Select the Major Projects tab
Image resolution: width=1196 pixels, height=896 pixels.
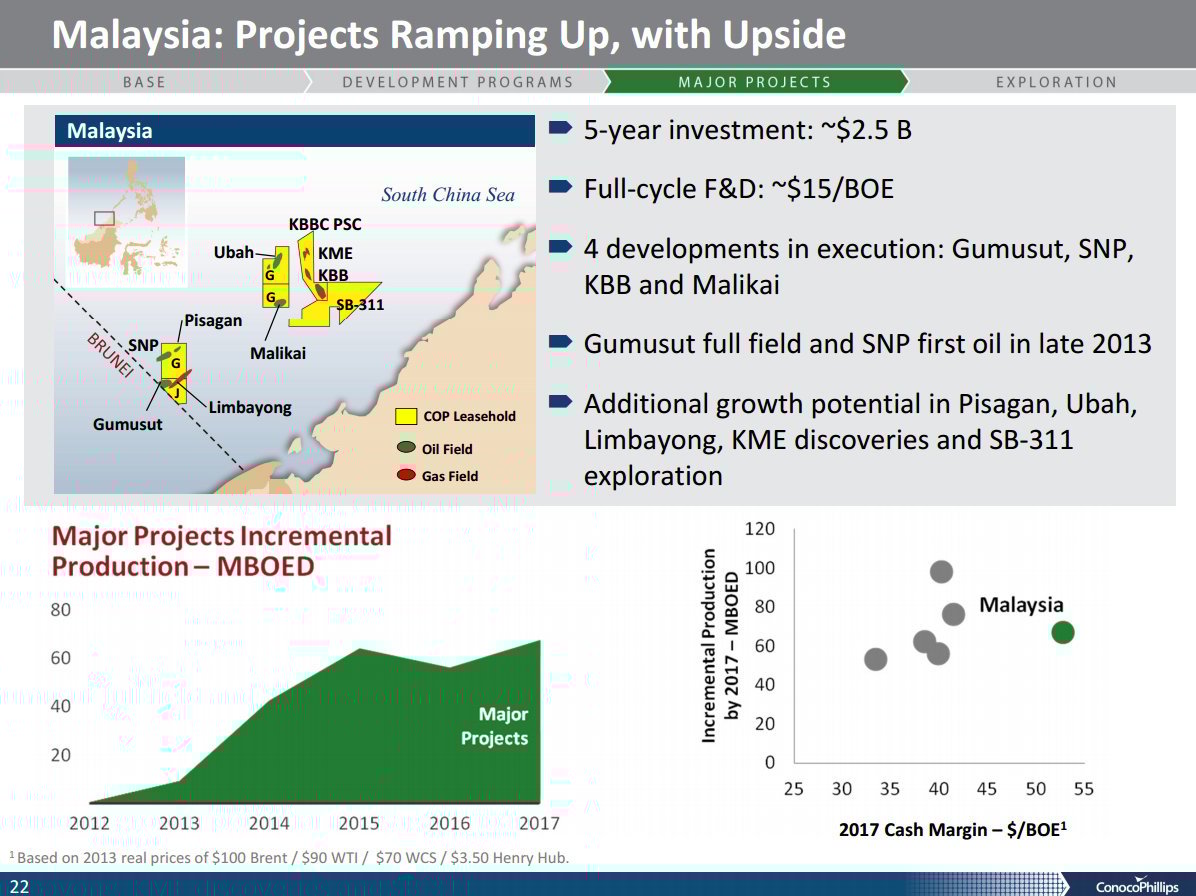pos(754,82)
